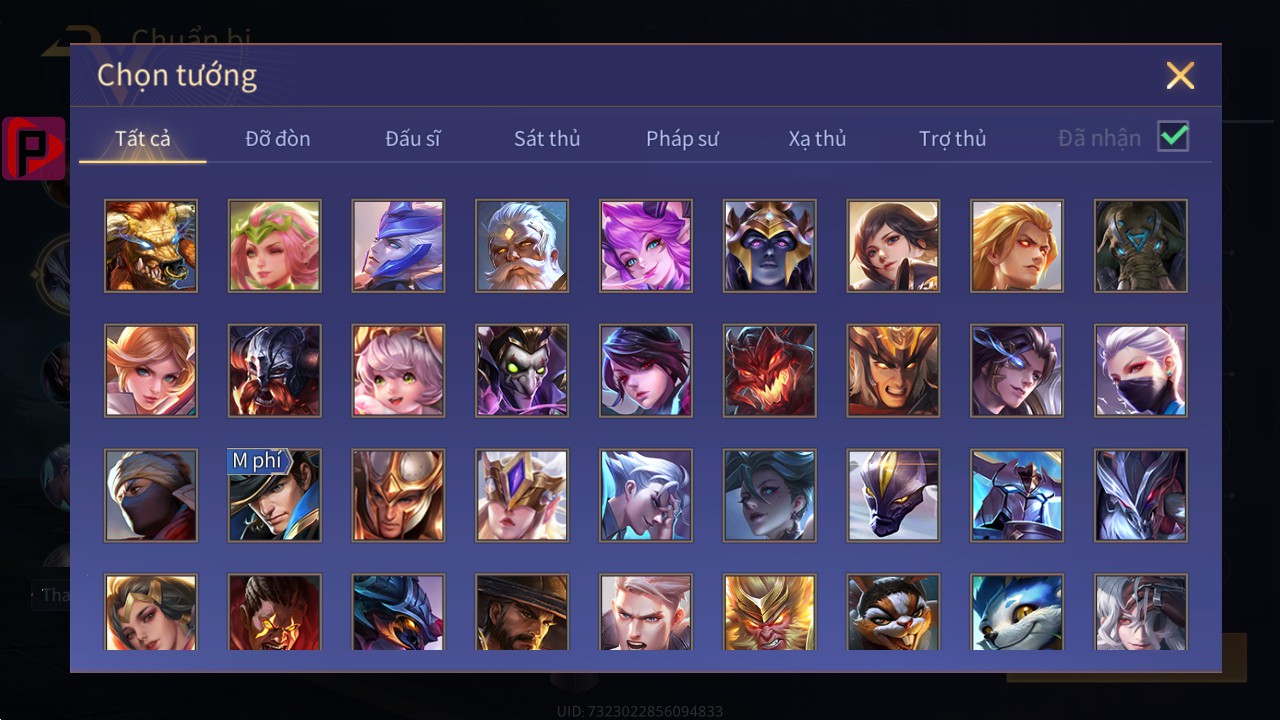Viewport: 1280px width, 720px height.
Task: Select the red demon face hero
Action: (x=770, y=371)
